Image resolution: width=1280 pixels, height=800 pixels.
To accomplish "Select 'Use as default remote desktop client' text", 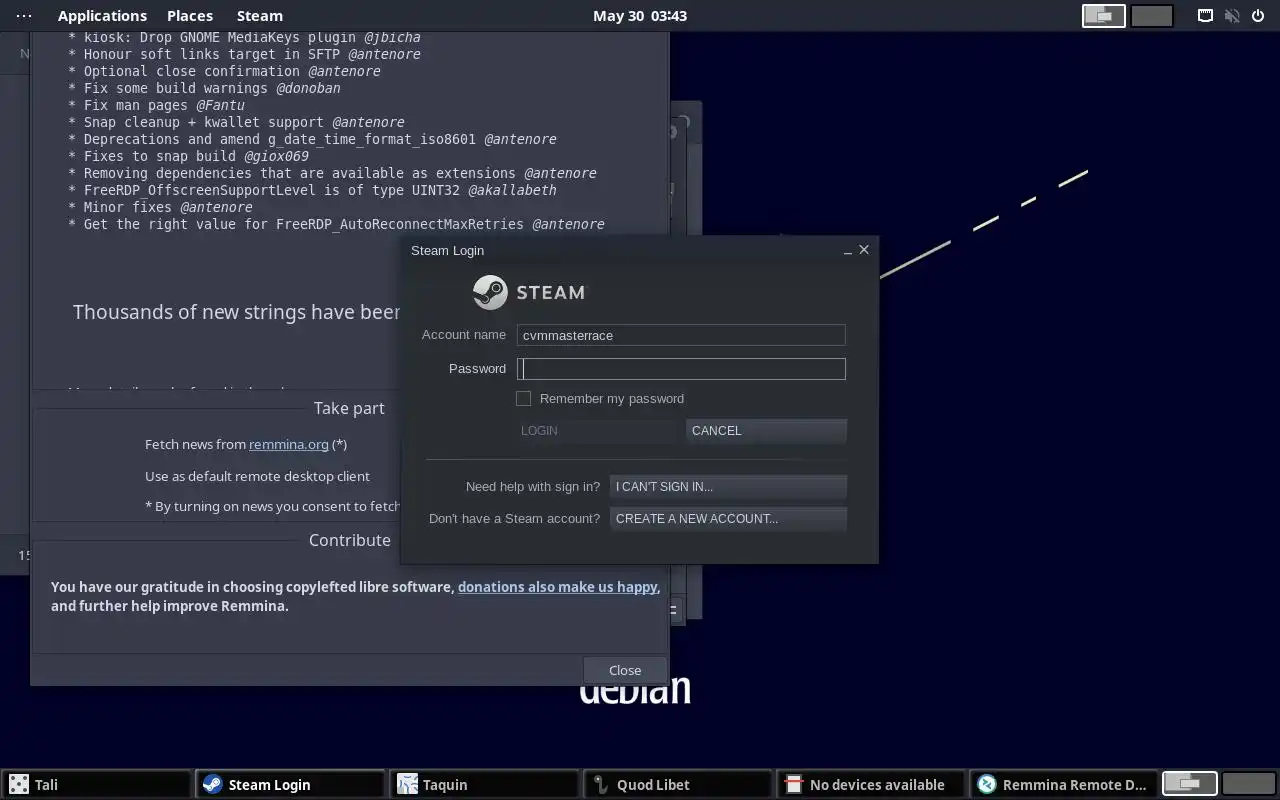I will point(257,476).
